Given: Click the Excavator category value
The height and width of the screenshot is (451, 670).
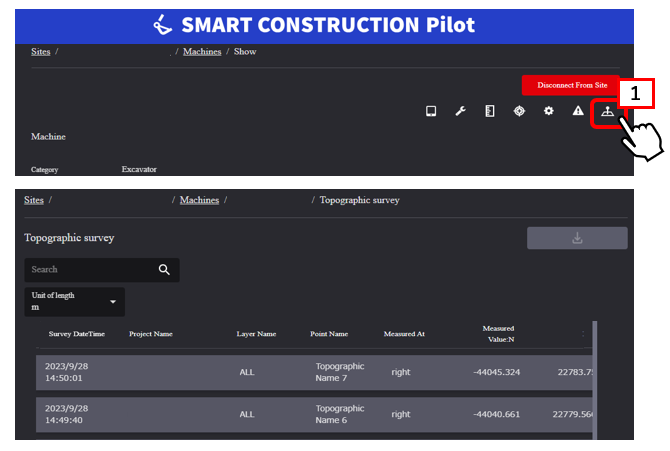Looking at the screenshot, I should tap(139, 169).
